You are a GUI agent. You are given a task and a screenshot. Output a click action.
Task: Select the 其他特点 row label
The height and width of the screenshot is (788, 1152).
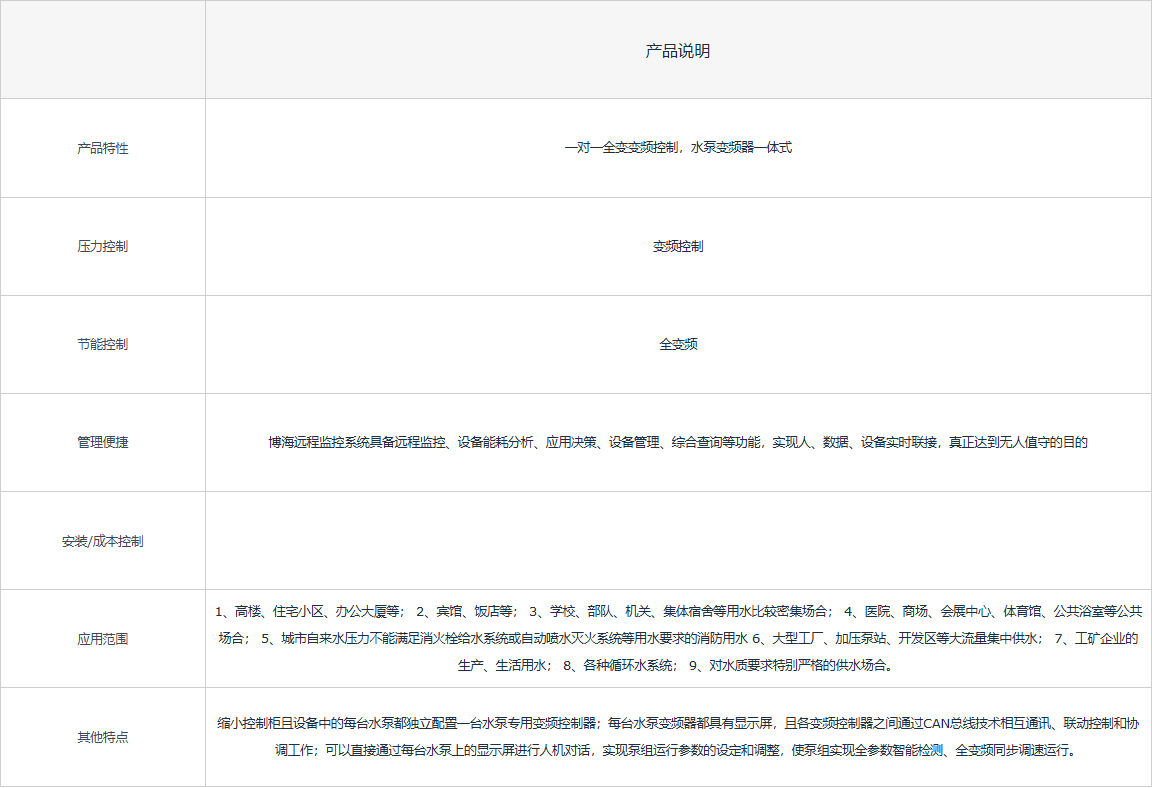102,737
